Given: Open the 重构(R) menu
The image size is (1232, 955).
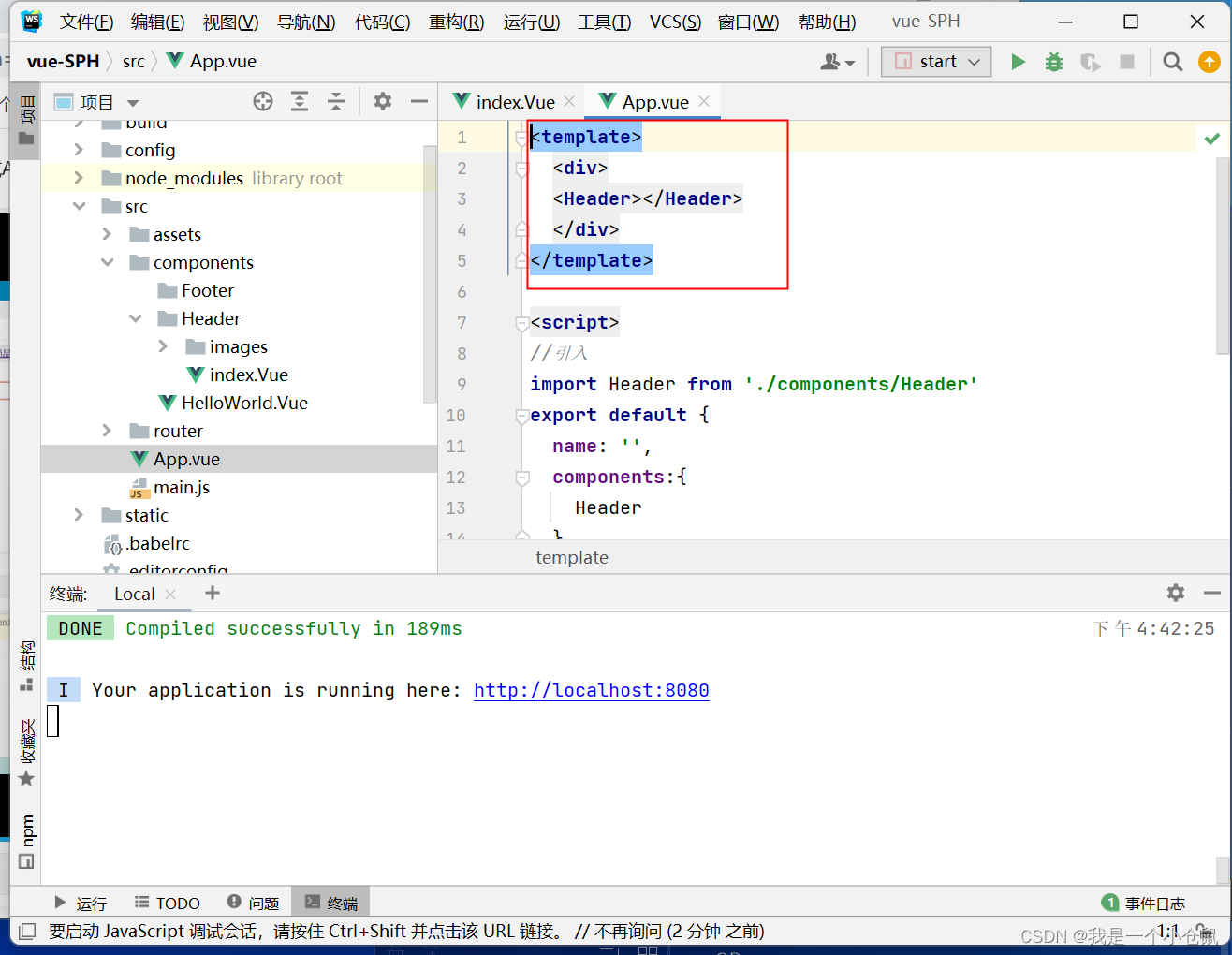Looking at the screenshot, I should tap(456, 22).
